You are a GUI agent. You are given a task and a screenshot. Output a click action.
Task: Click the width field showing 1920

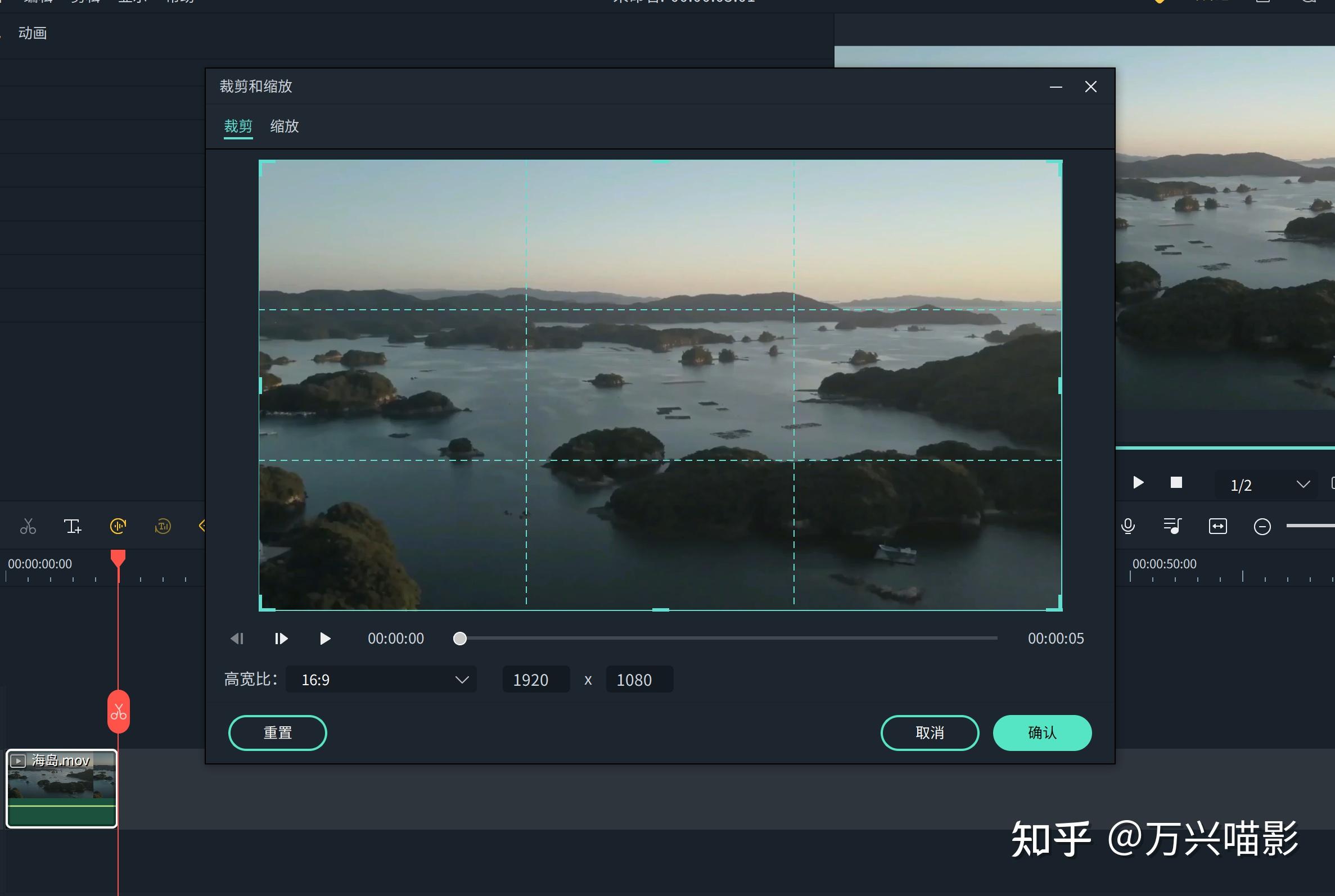[x=535, y=680]
